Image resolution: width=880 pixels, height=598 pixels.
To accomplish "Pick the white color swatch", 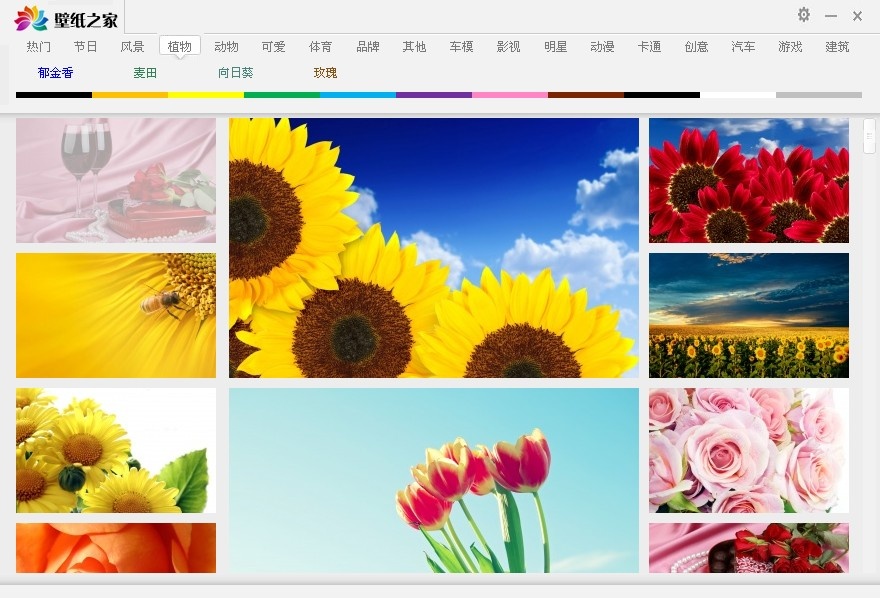I will (x=738, y=95).
